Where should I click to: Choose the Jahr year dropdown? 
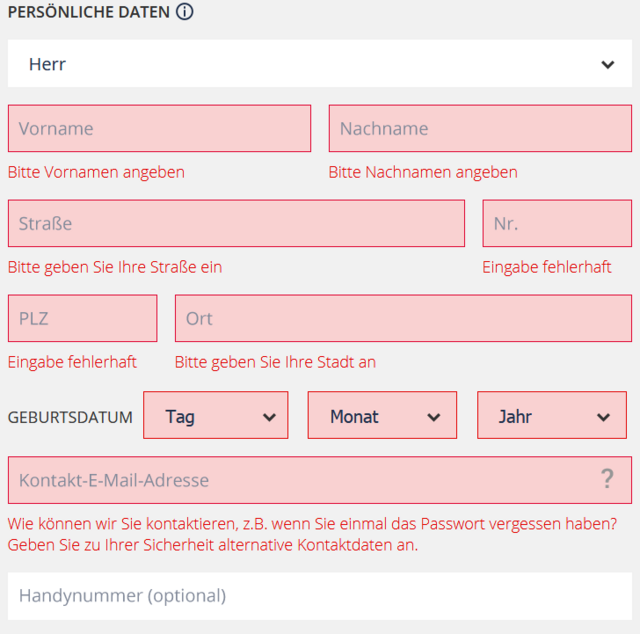pyautogui.click(x=552, y=415)
